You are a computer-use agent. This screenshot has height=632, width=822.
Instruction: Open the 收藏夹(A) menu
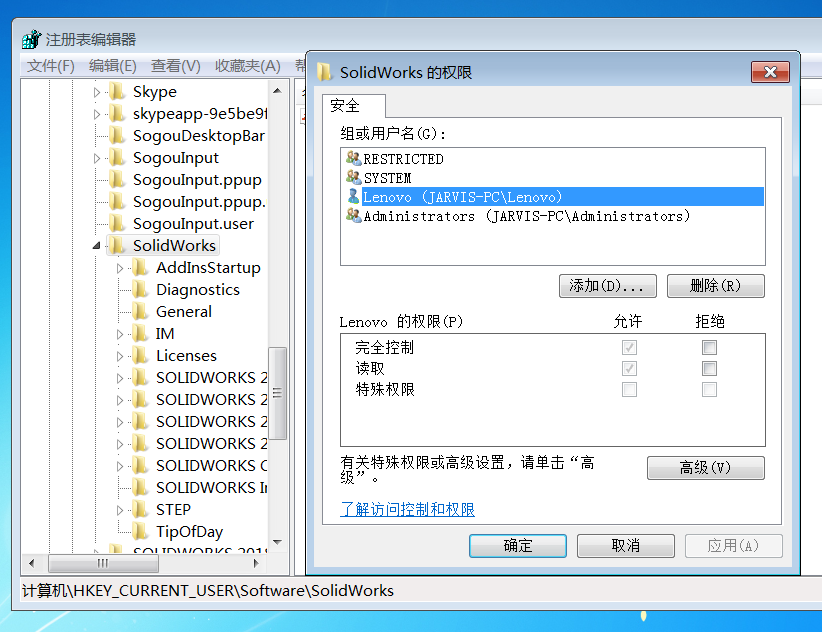click(x=247, y=66)
